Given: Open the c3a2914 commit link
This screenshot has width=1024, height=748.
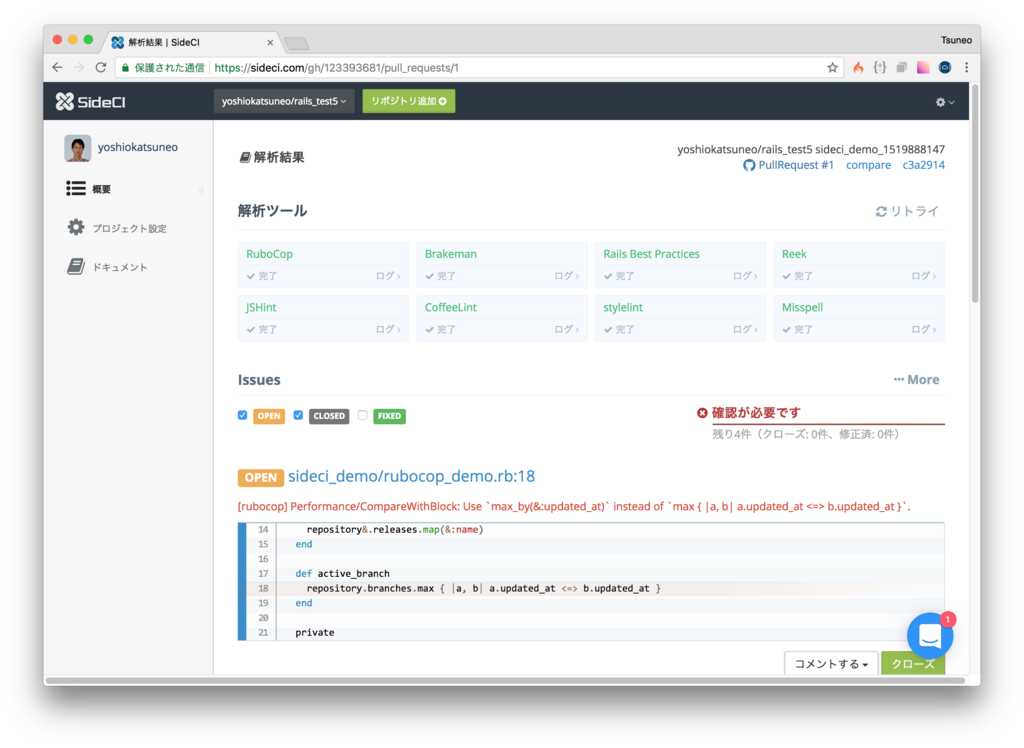Looking at the screenshot, I should click(x=923, y=165).
